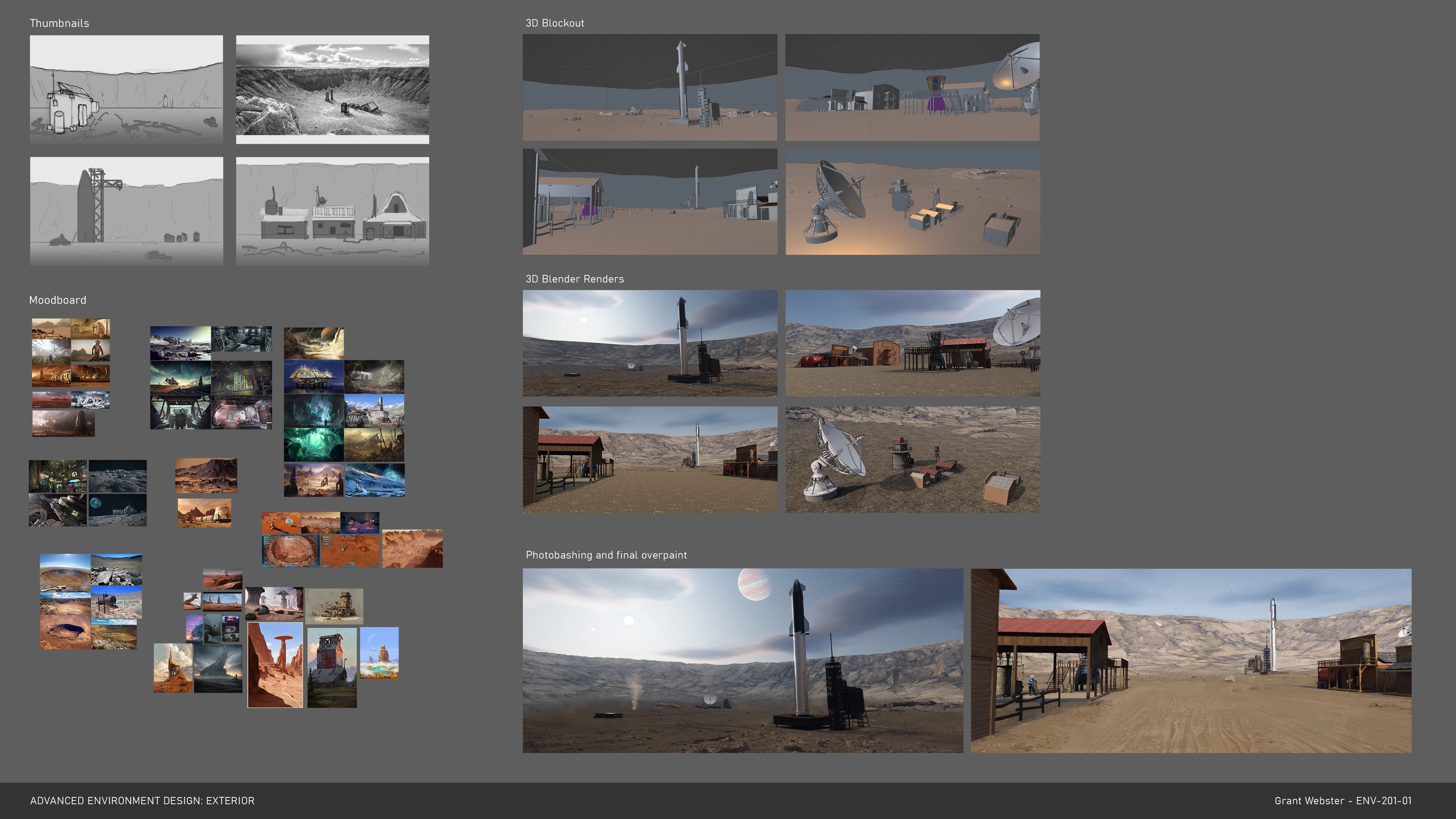
Task: Select the rocket and gantry sketch thumbnail
Action: (x=126, y=210)
